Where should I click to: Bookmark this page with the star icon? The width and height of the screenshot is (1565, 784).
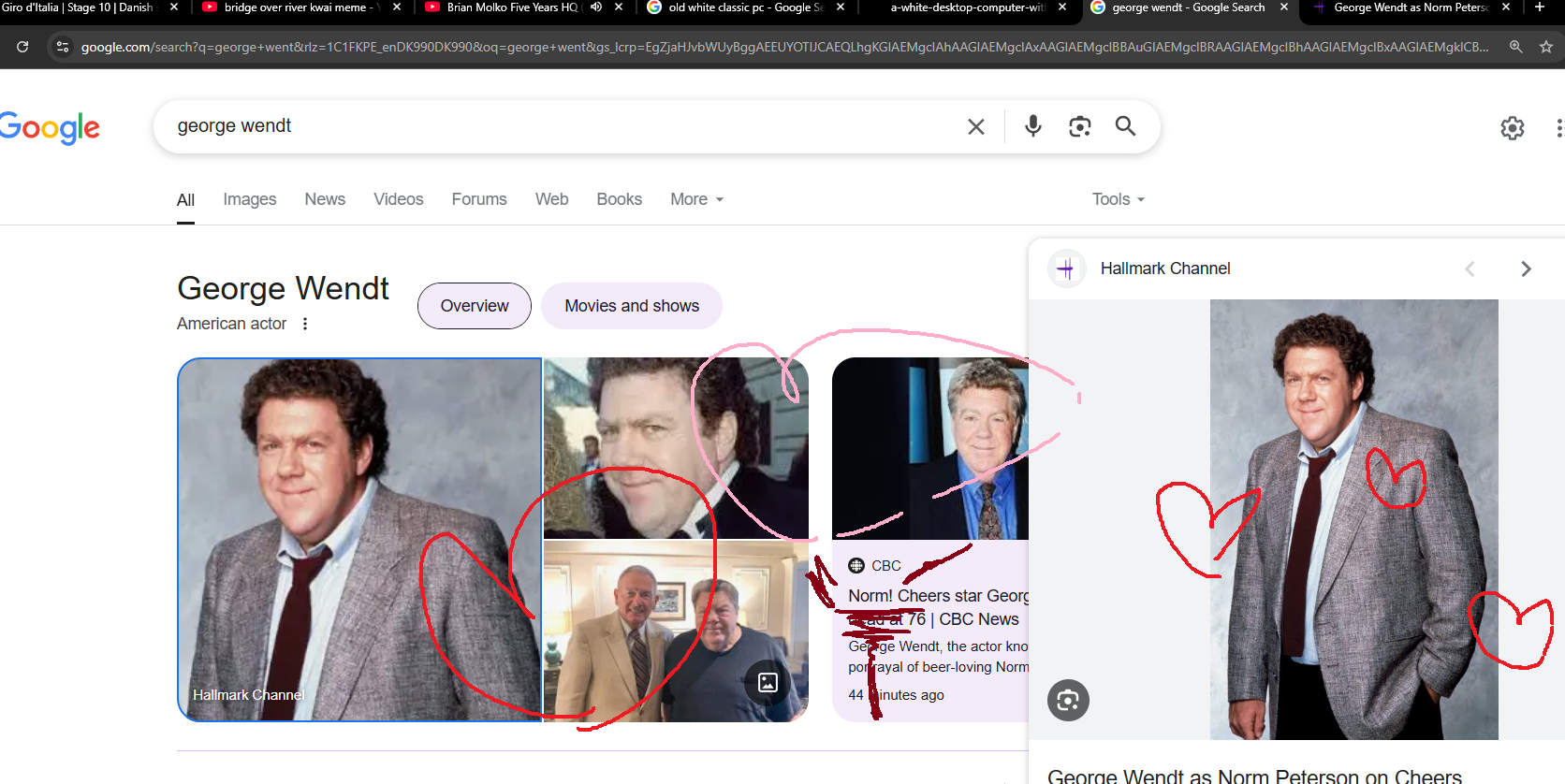pos(1545,47)
